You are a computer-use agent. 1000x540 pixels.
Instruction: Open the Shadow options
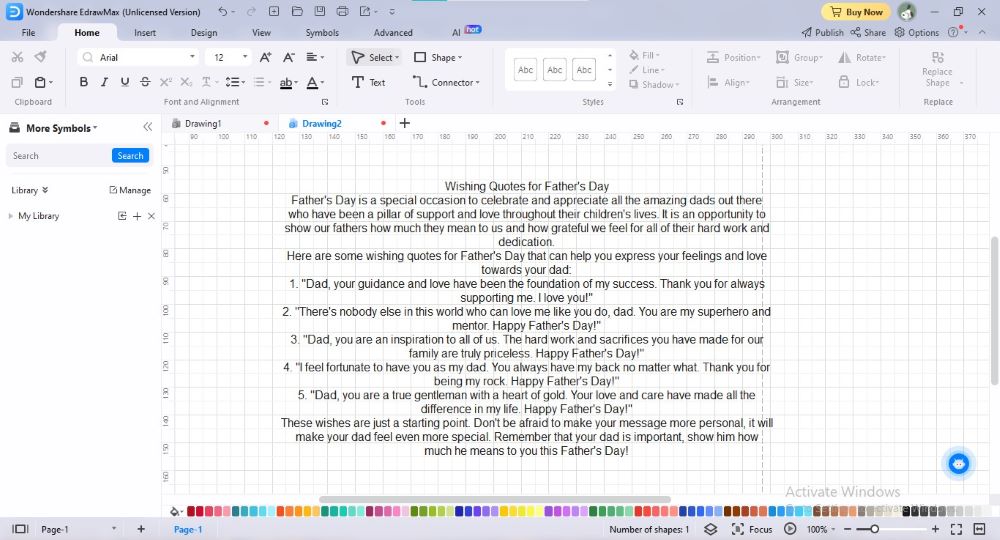click(x=654, y=84)
